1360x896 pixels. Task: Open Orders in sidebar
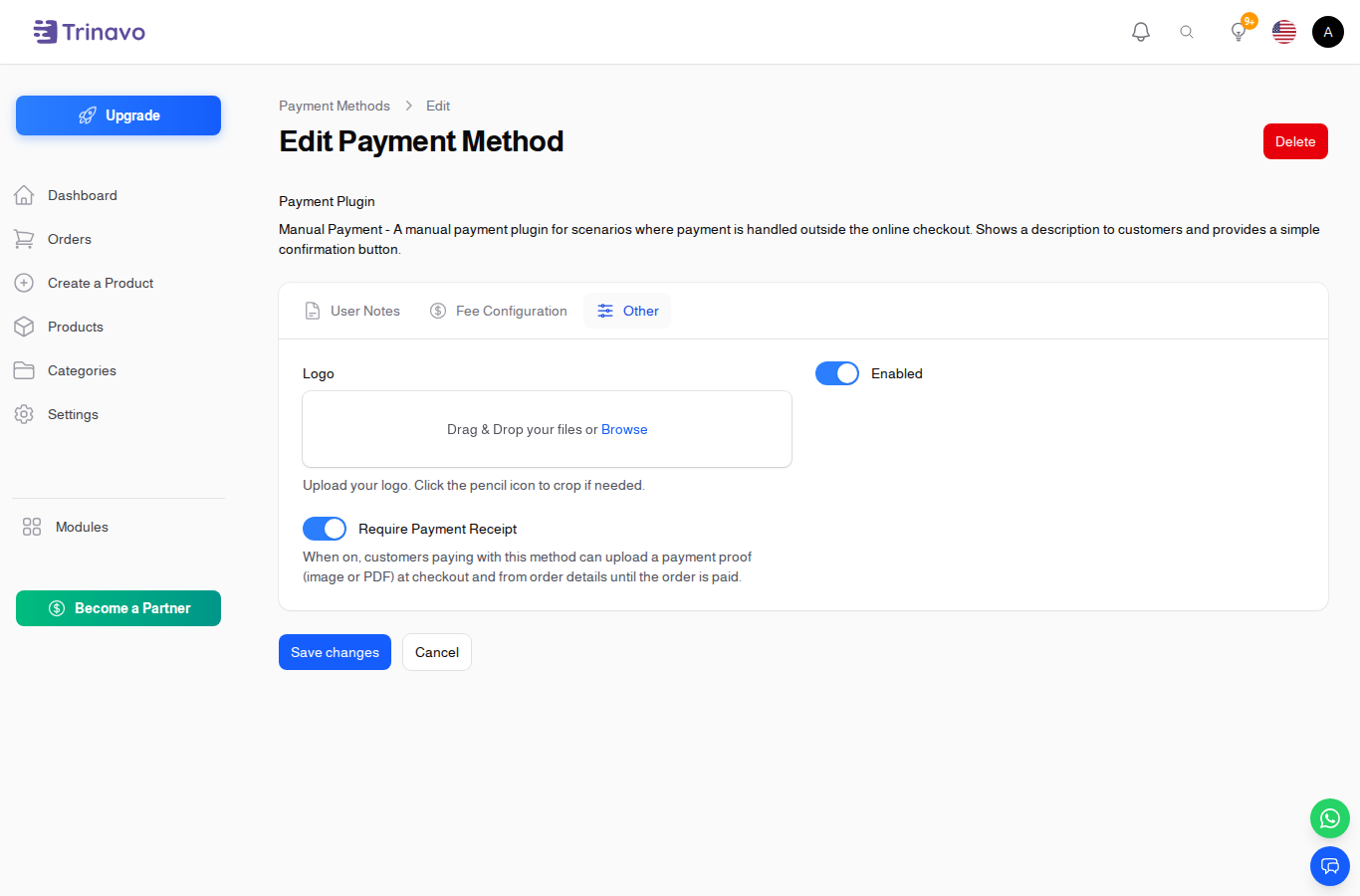click(70, 239)
